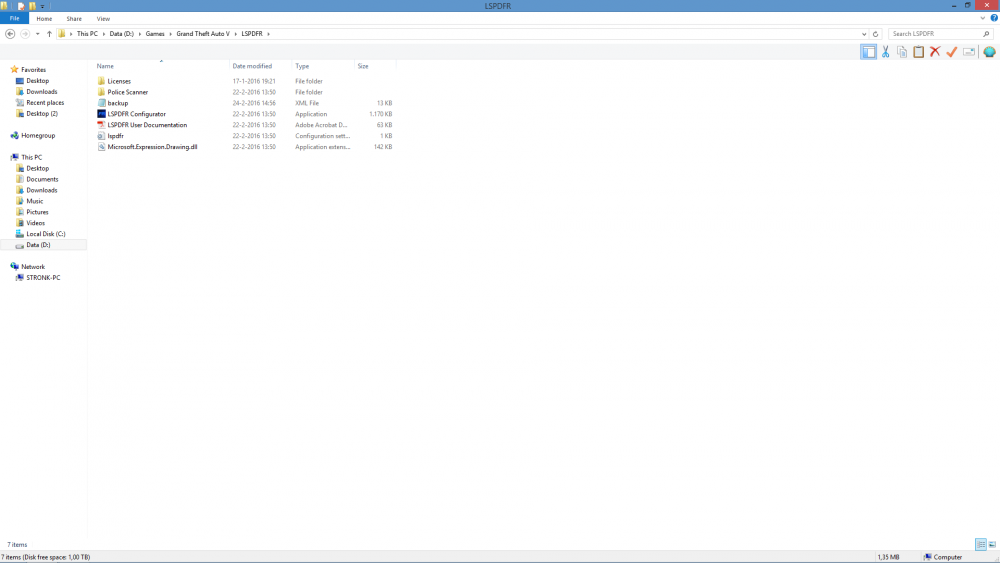Screen dimensions: 1000x563
Task: Open the Help question mark icon
Action: pyautogui.click(x=994, y=18)
